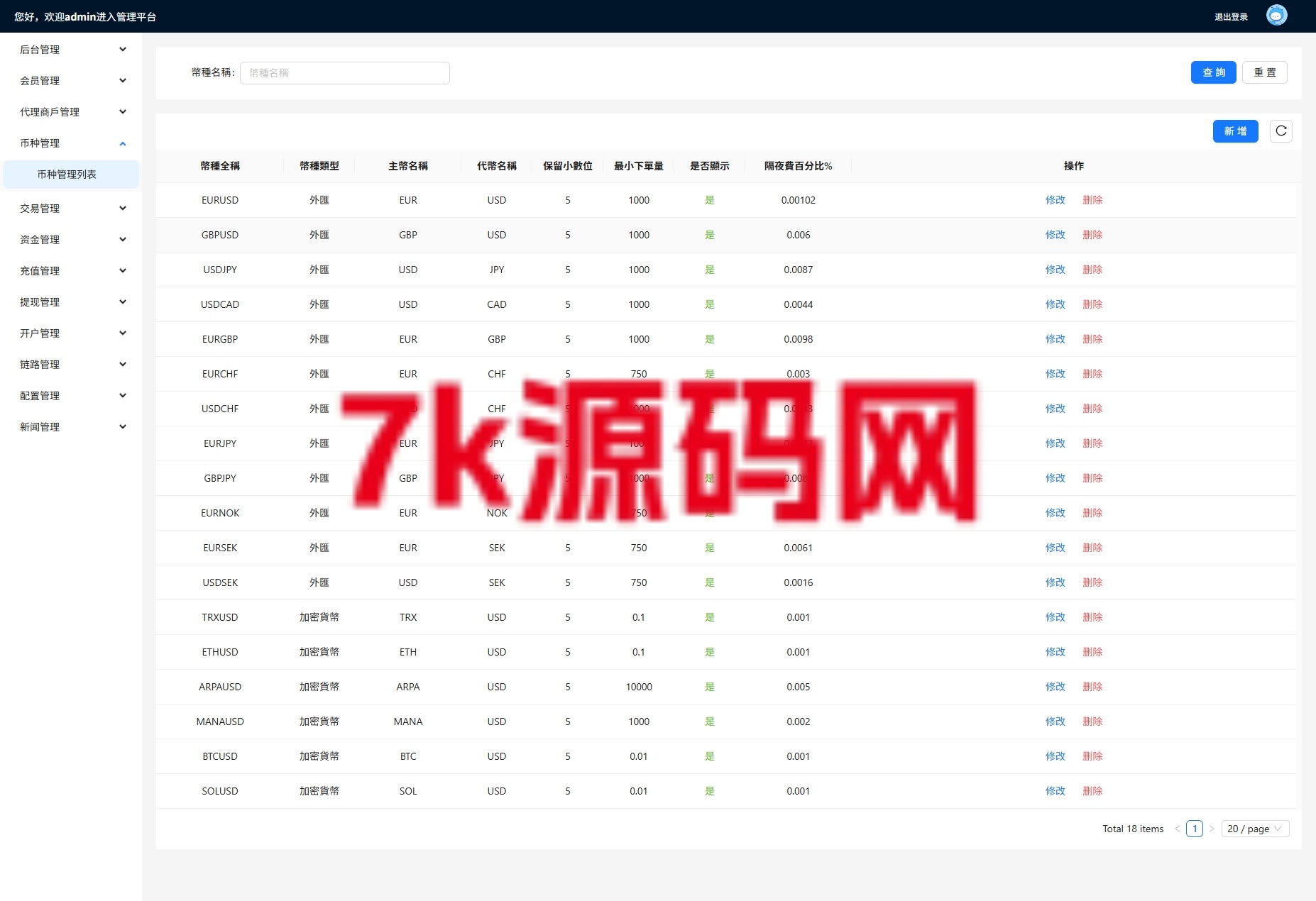This screenshot has height=901, width=1316.
Task: Click 刪除 for SOLUSD row
Action: coord(1092,791)
